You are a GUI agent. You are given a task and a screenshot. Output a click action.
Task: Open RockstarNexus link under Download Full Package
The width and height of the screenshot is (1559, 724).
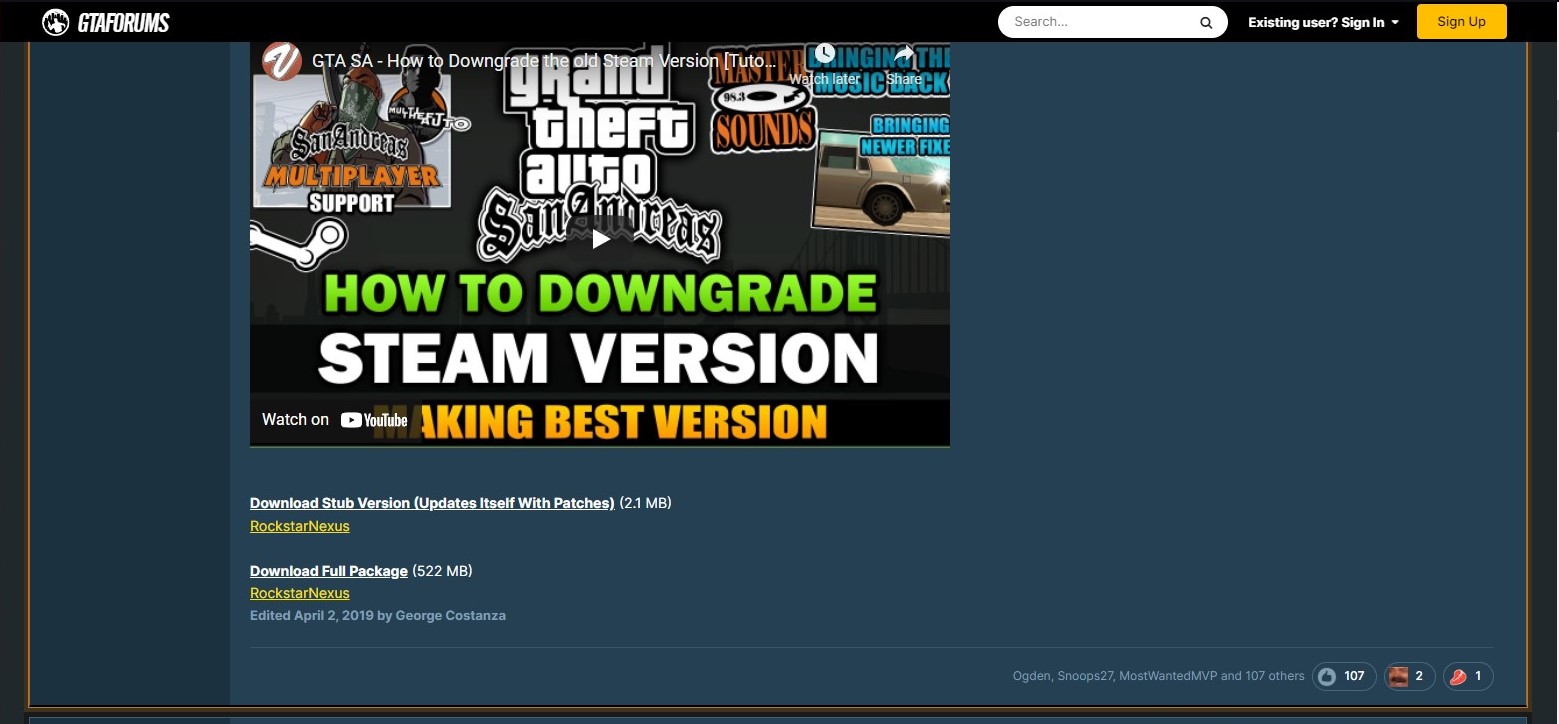[x=300, y=593]
